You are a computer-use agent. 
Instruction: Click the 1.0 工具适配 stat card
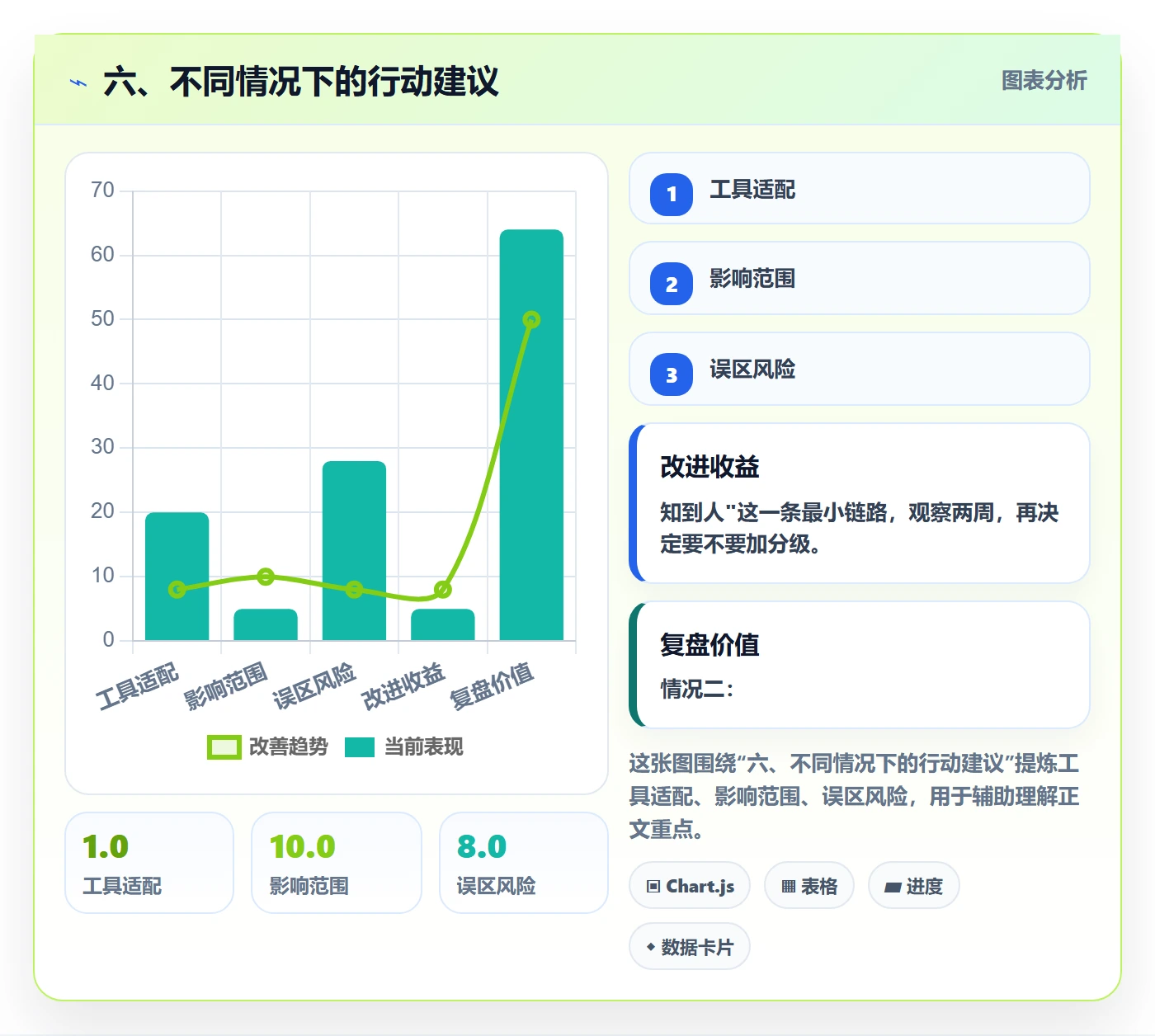click(149, 863)
